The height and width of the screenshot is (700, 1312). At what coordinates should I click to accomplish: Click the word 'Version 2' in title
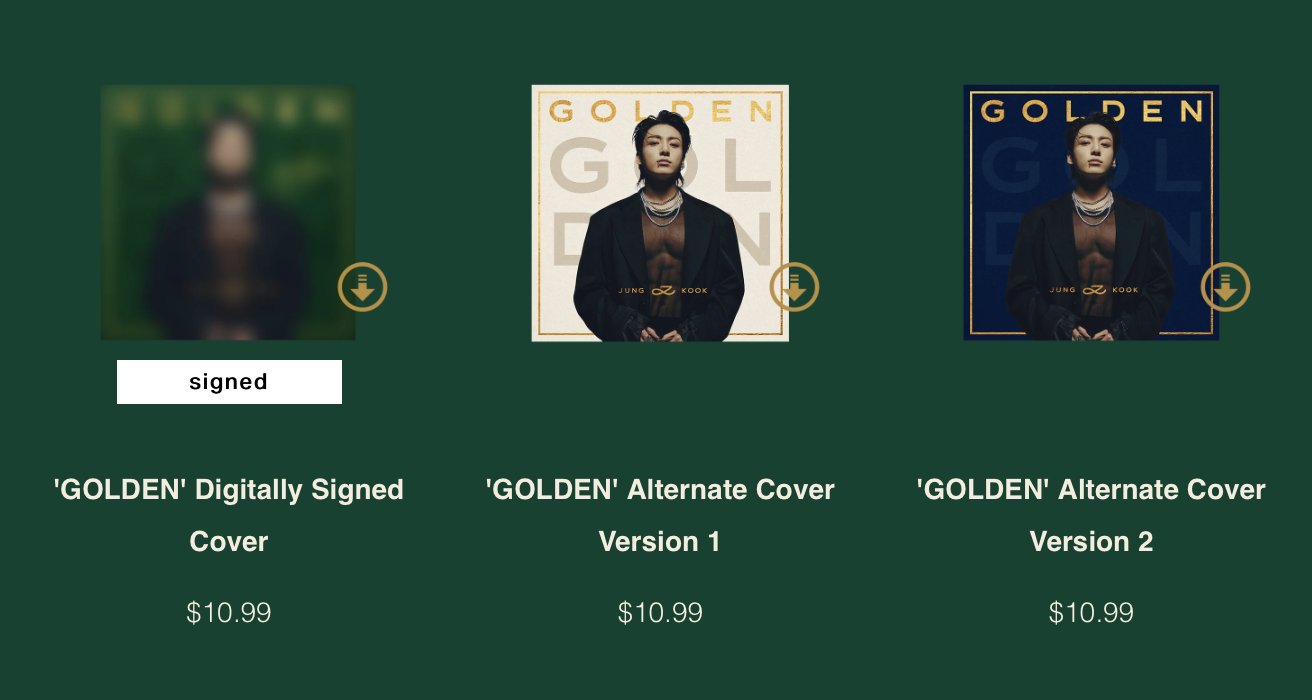click(1091, 542)
